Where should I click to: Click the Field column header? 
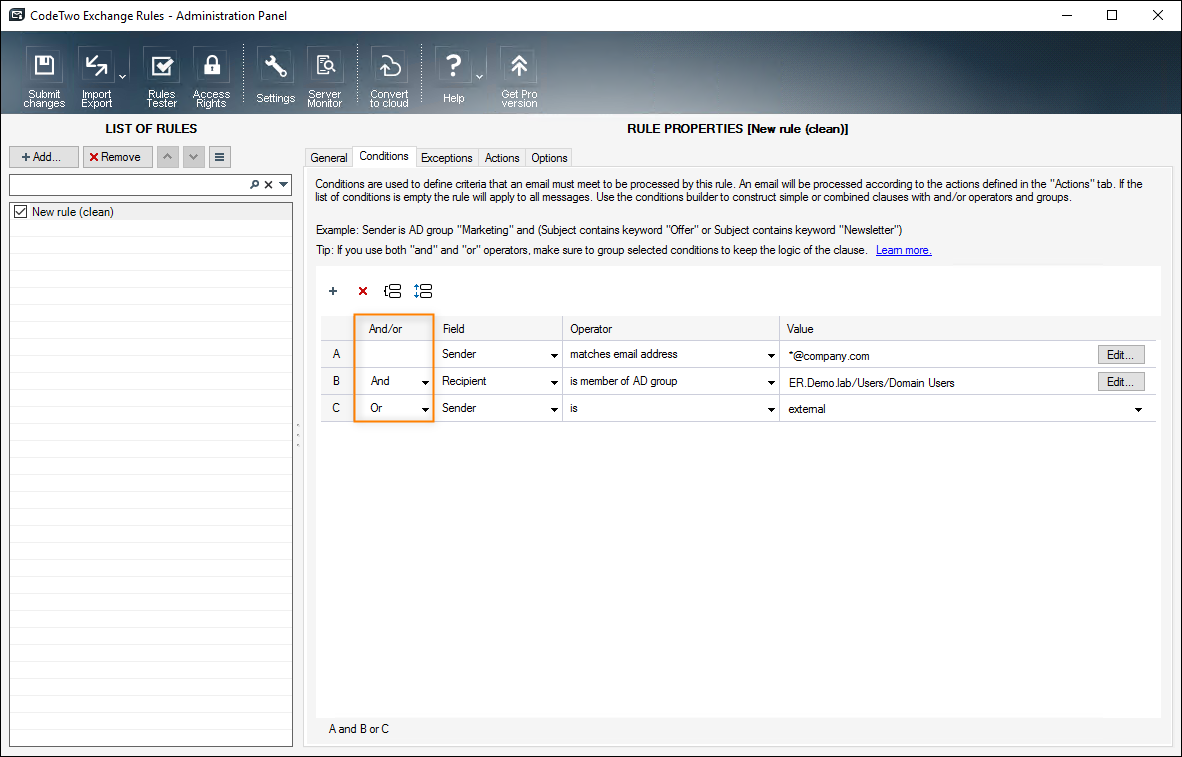[x=498, y=329]
